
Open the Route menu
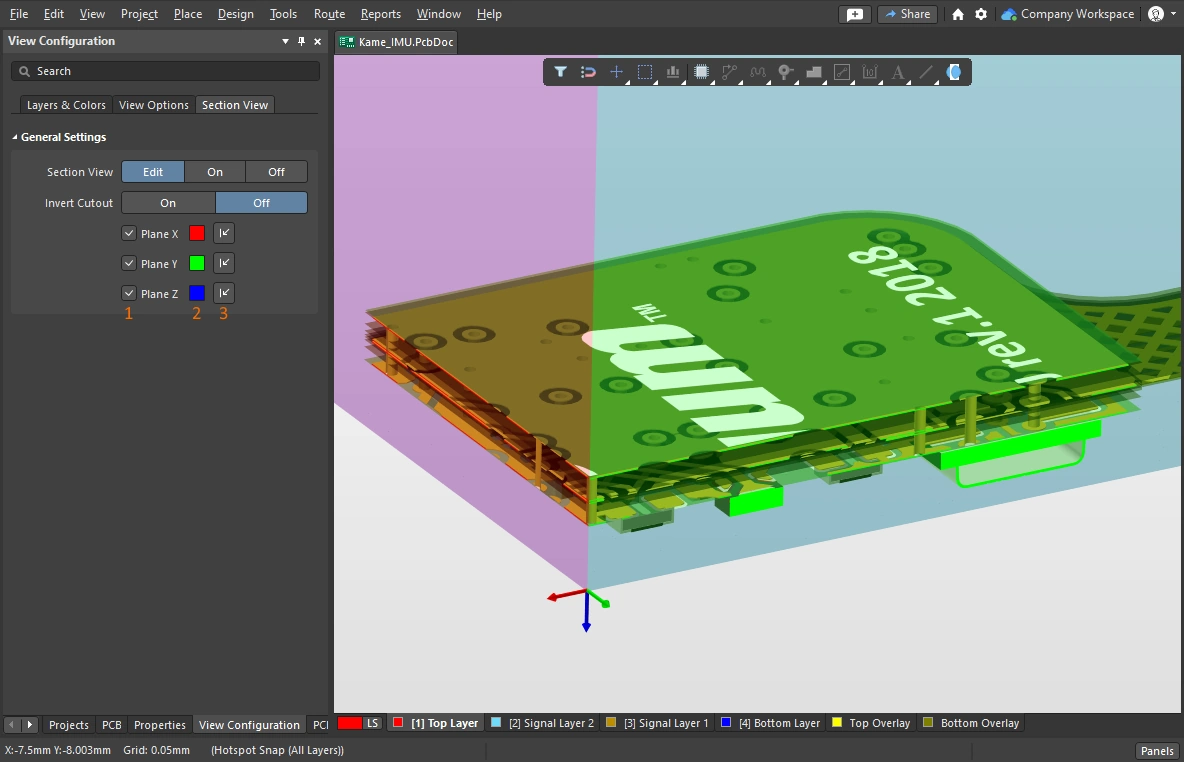coord(329,14)
